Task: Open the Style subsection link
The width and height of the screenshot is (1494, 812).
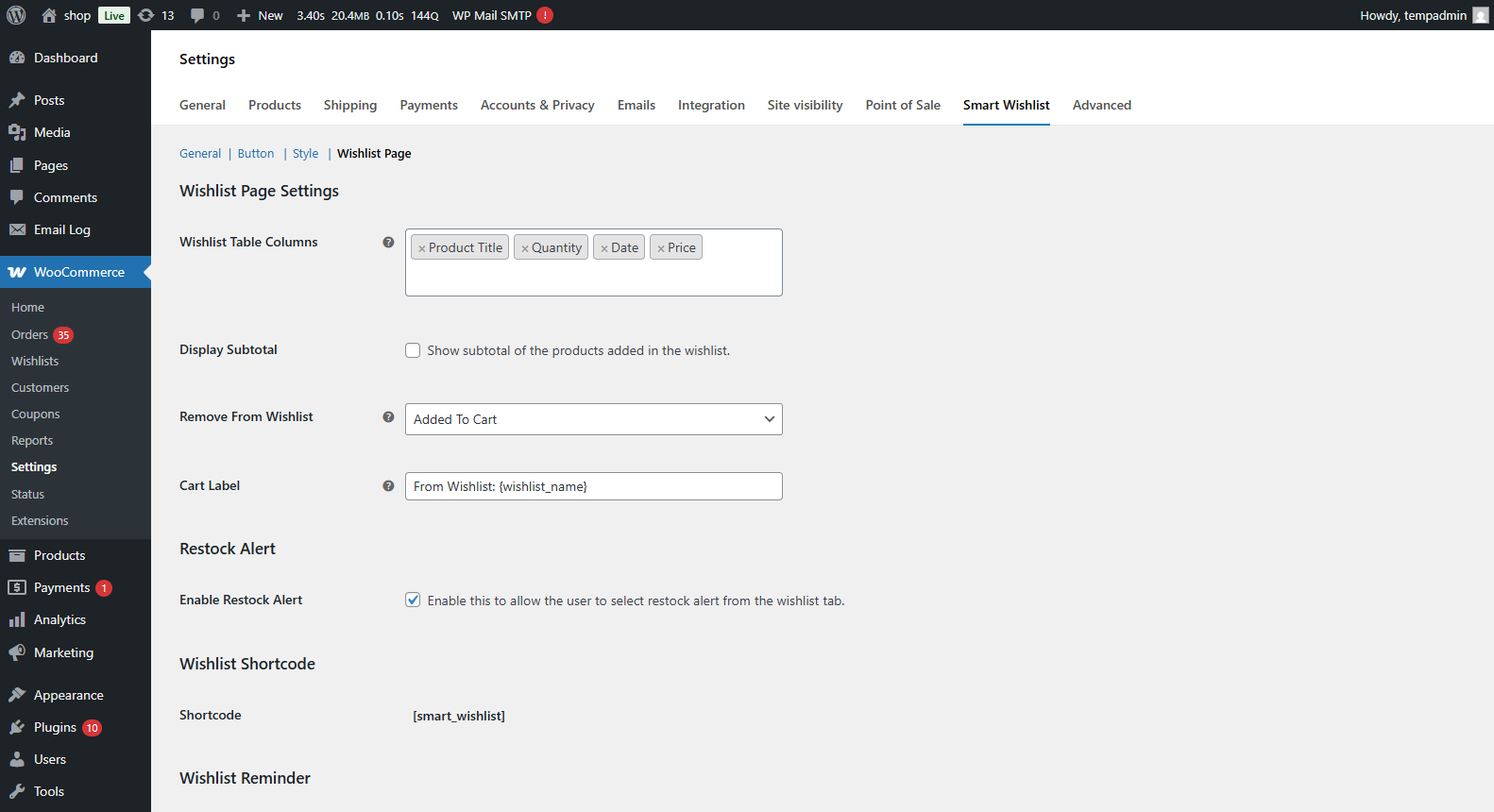Action: point(305,154)
